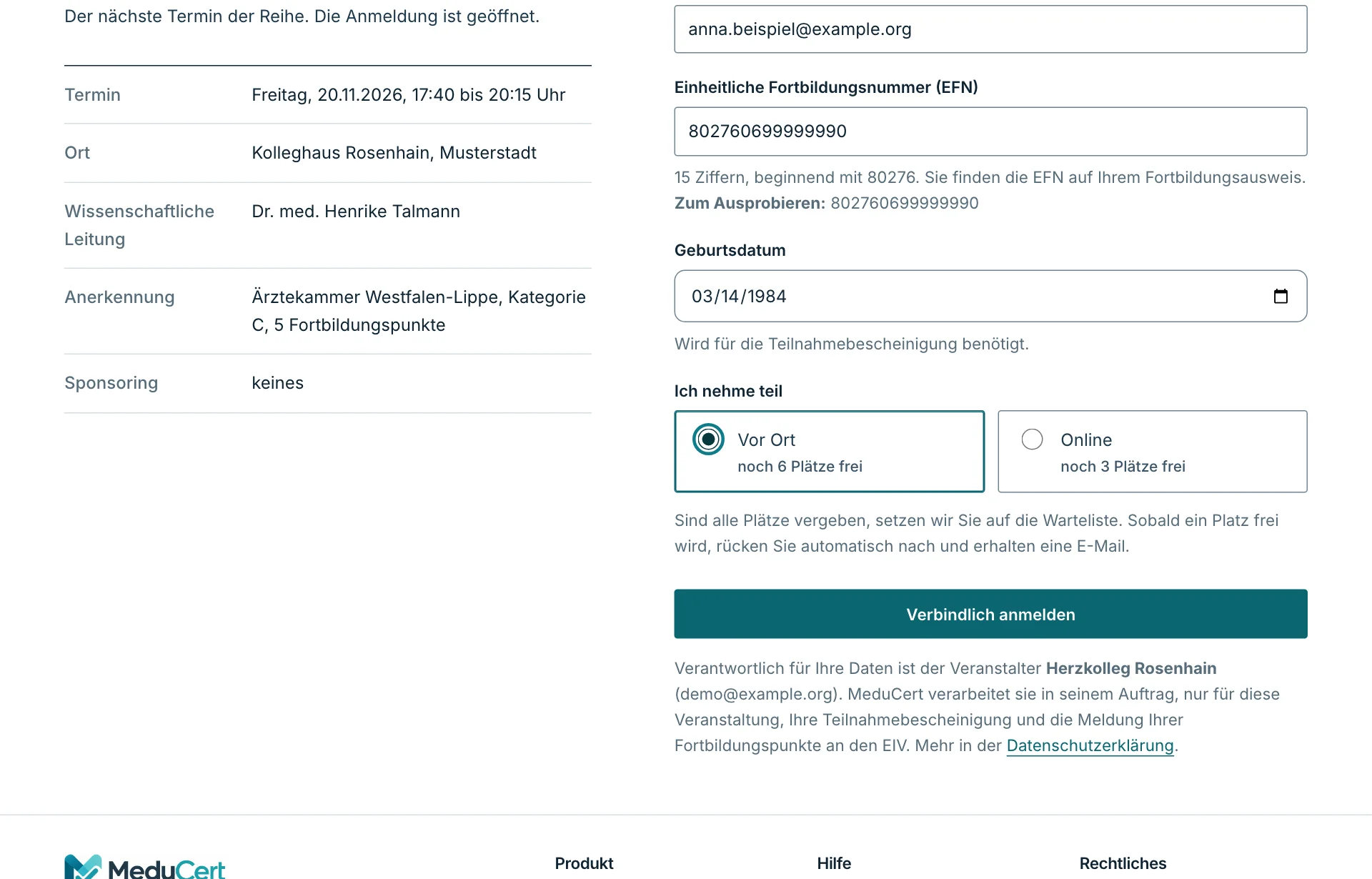Click 'Wird für die Teilnahmebescheinigung benötigt.' hint
This screenshot has height=879, width=1372.
click(852, 344)
